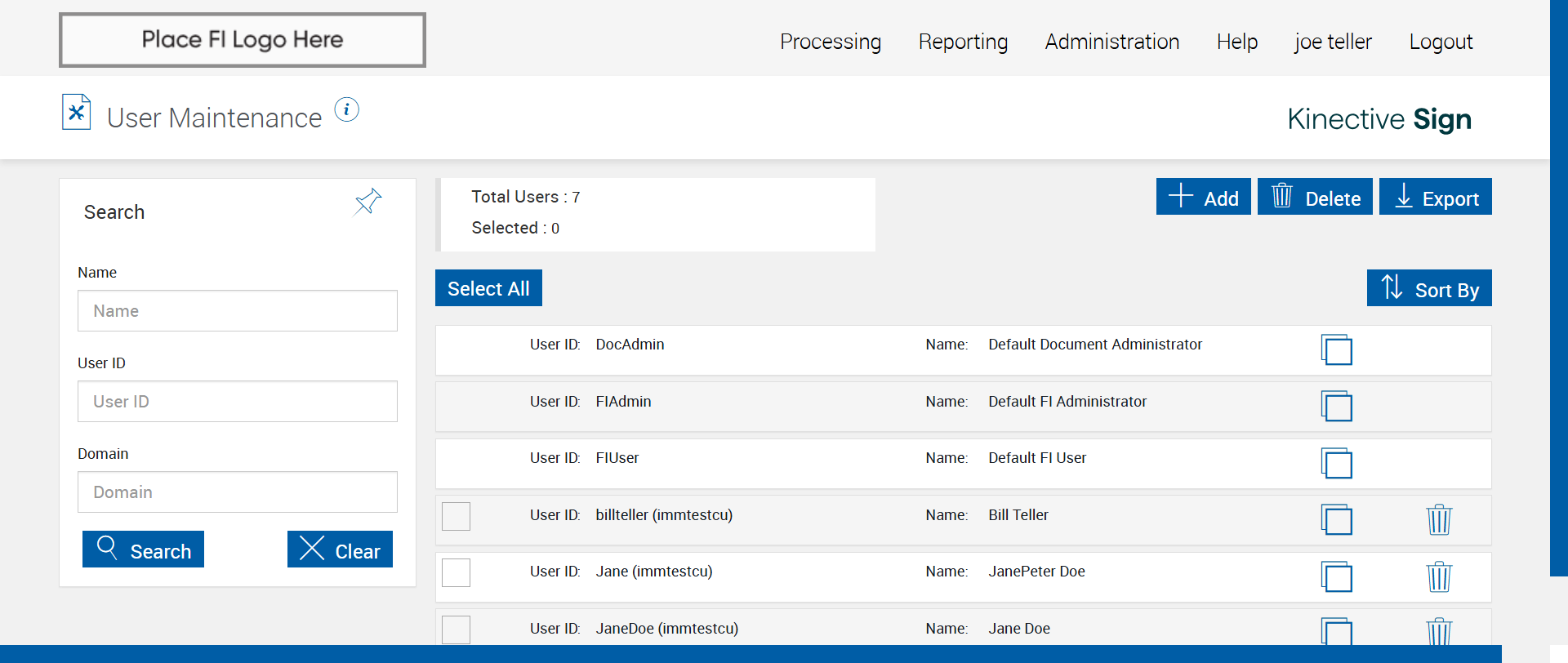This screenshot has width=1568, height=663.
Task: Select the Jane (immtestcu) checkbox
Action: 456,572
